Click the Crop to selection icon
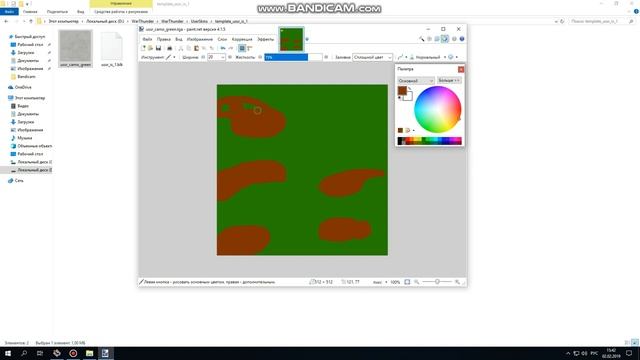Screen dimensions: 640x360 click(204, 48)
